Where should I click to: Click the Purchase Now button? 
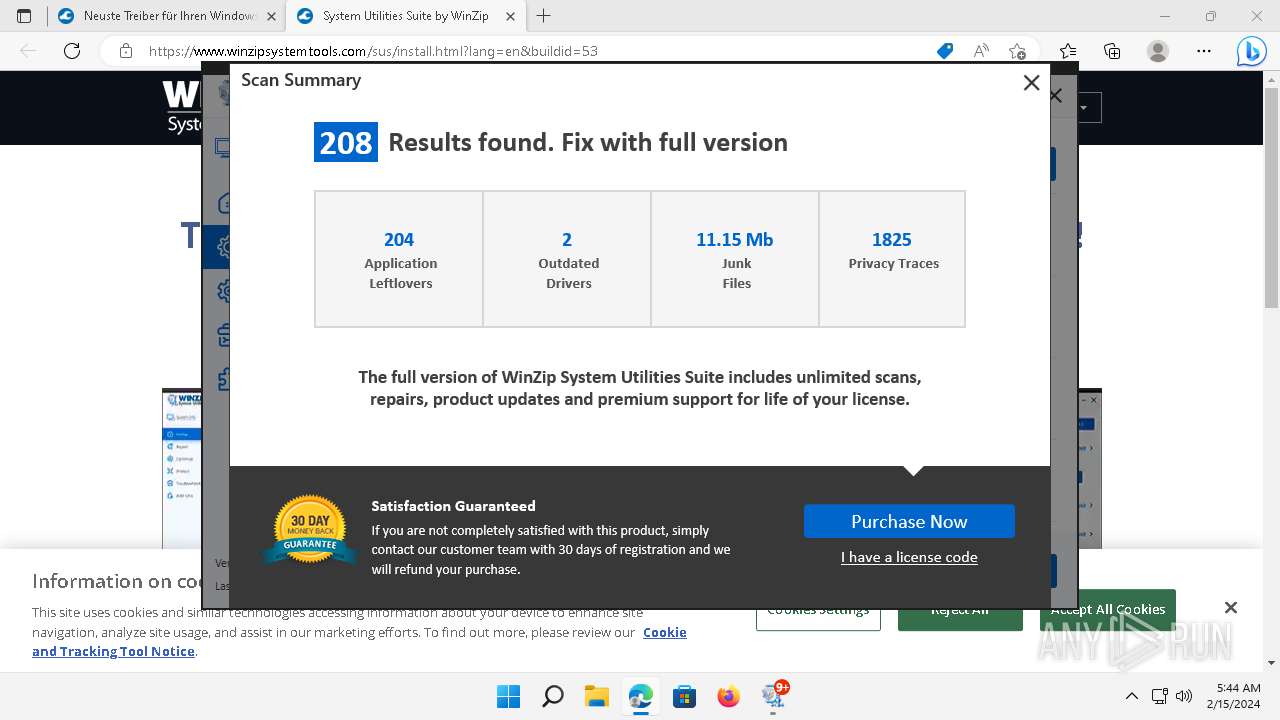pos(909,521)
